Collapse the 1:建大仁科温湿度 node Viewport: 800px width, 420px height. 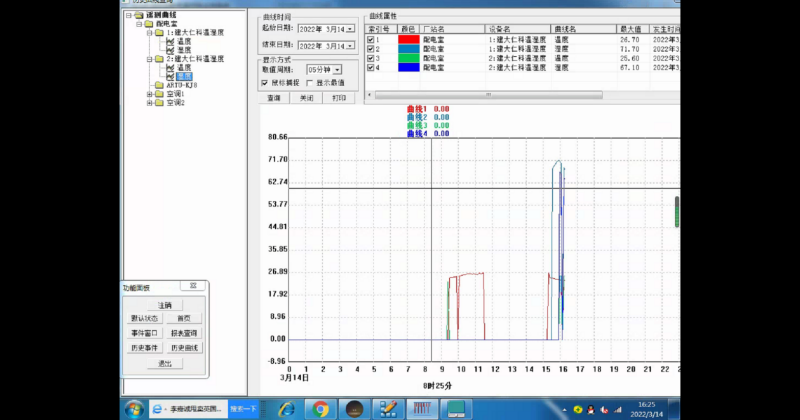click(x=149, y=33)
